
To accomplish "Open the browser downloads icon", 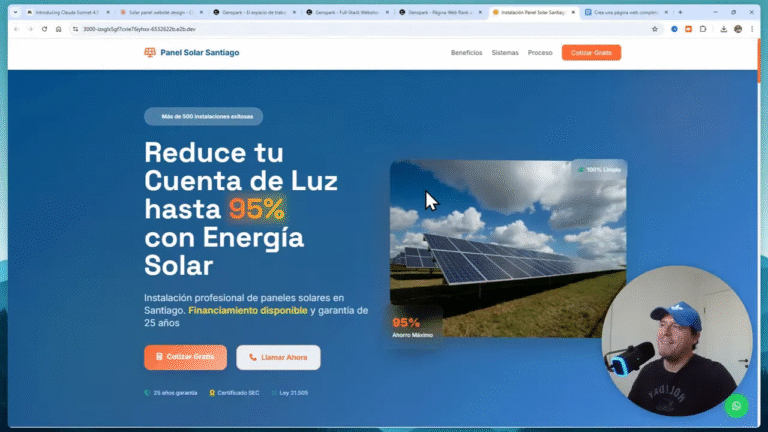I will (723, 29).
